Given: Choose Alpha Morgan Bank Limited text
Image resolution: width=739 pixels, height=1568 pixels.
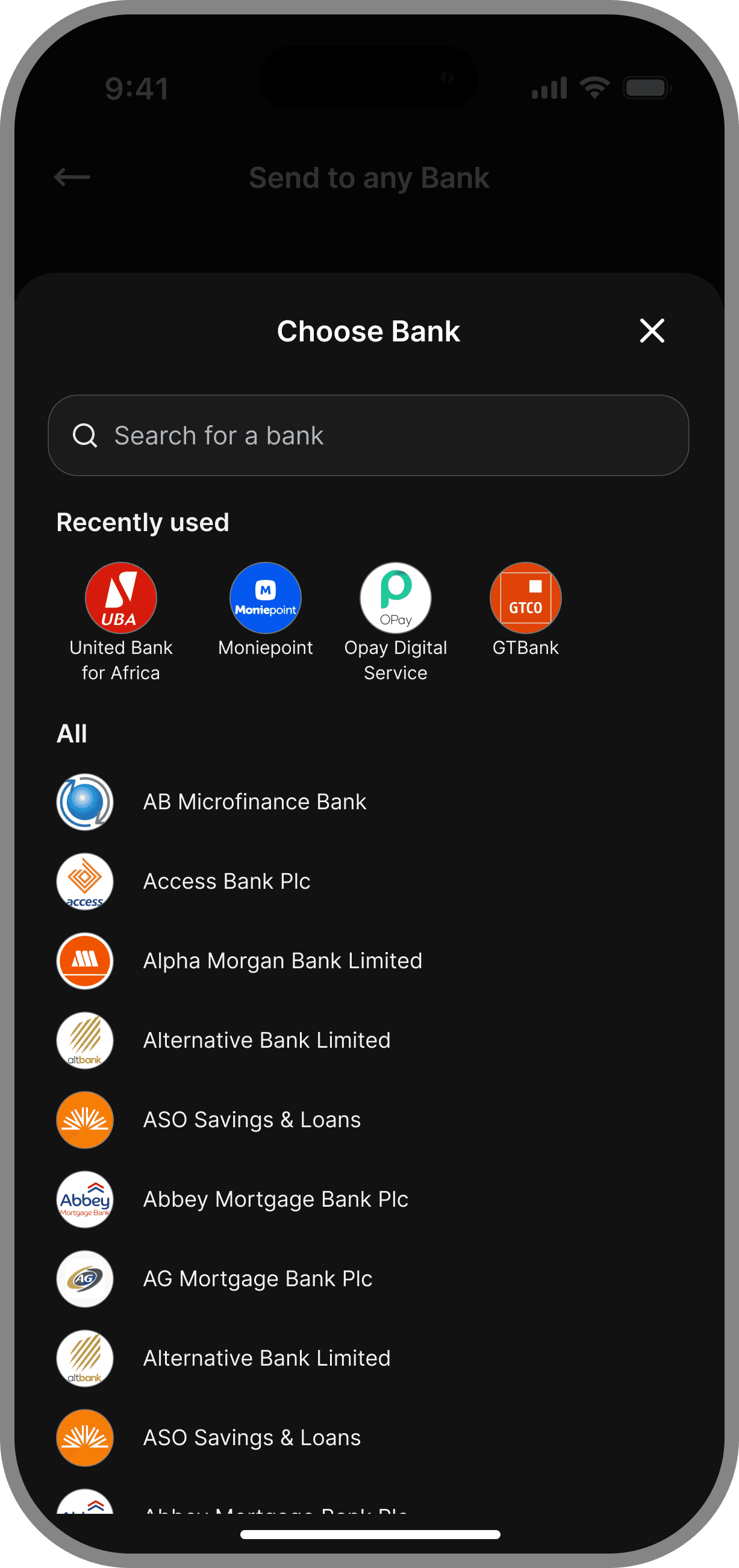Looking at the screenshot, I should tap(282, 960).
